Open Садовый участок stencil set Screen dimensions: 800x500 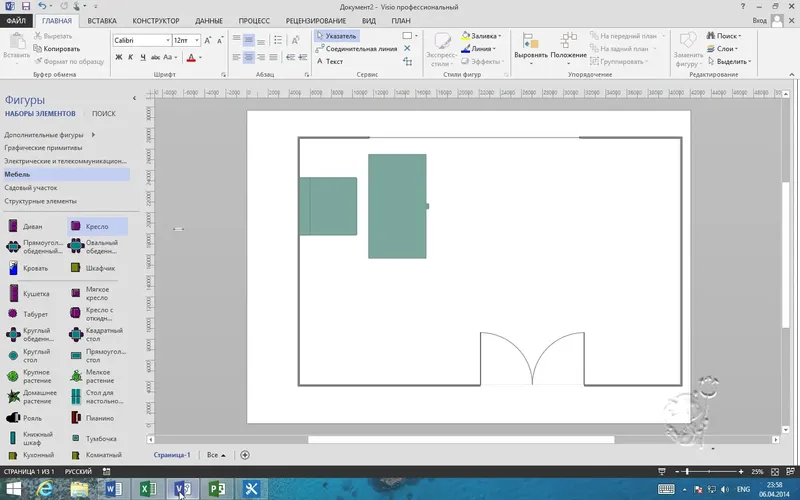pyautogui.click(x=31, y=187)
